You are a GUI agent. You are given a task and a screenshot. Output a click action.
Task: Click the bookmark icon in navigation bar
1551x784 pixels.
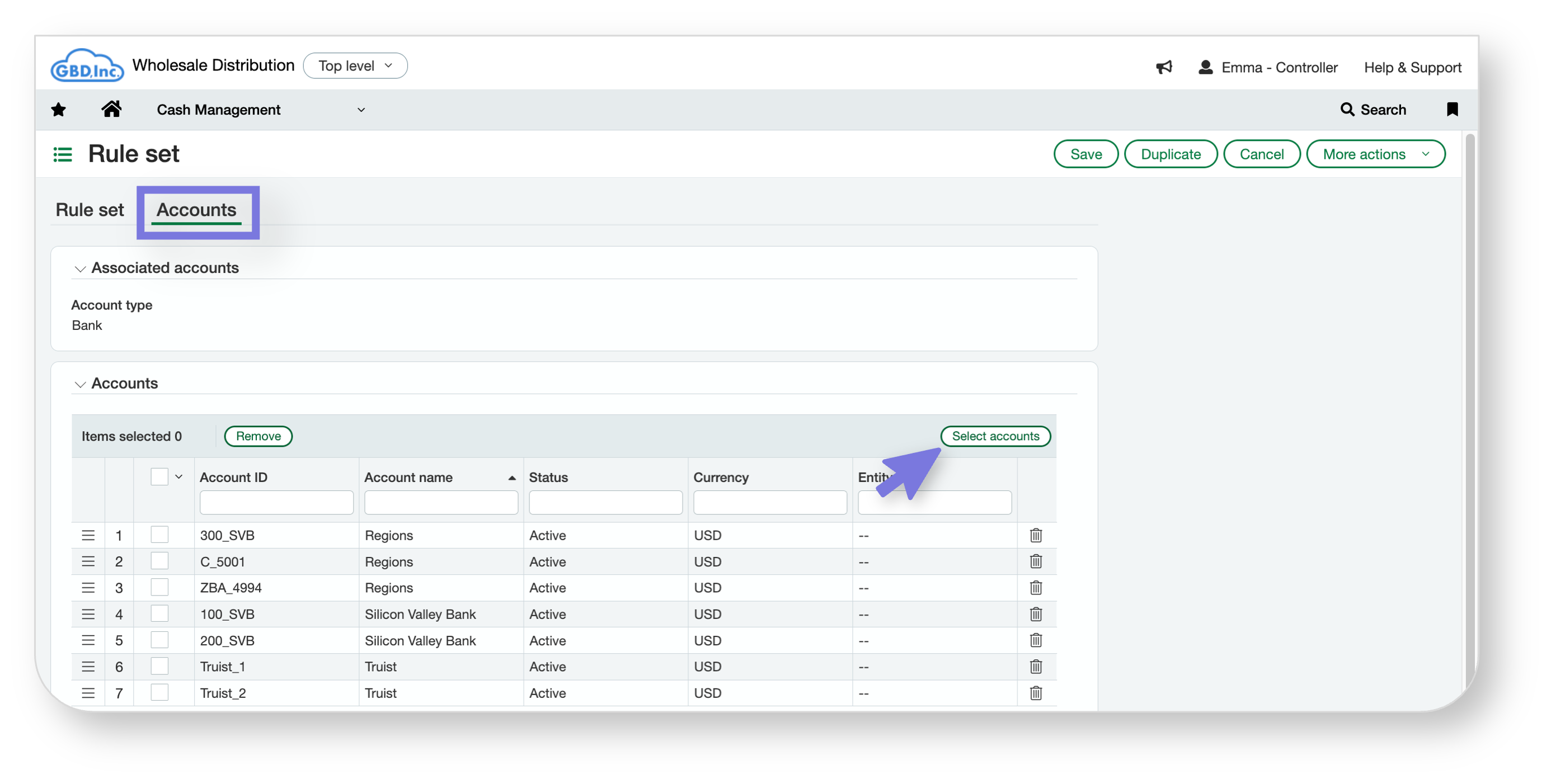[1451, 110]
